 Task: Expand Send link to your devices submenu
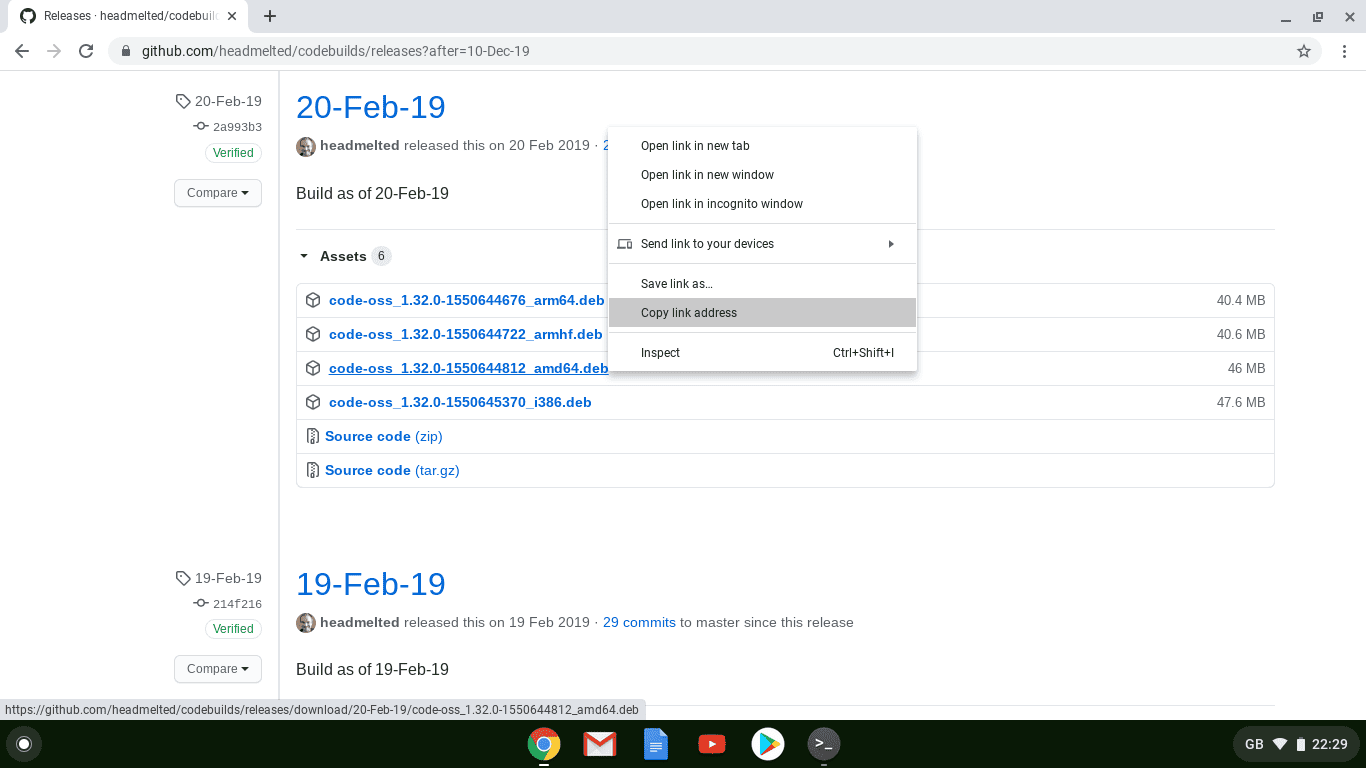pyautogui.click(x=763, y=244)
